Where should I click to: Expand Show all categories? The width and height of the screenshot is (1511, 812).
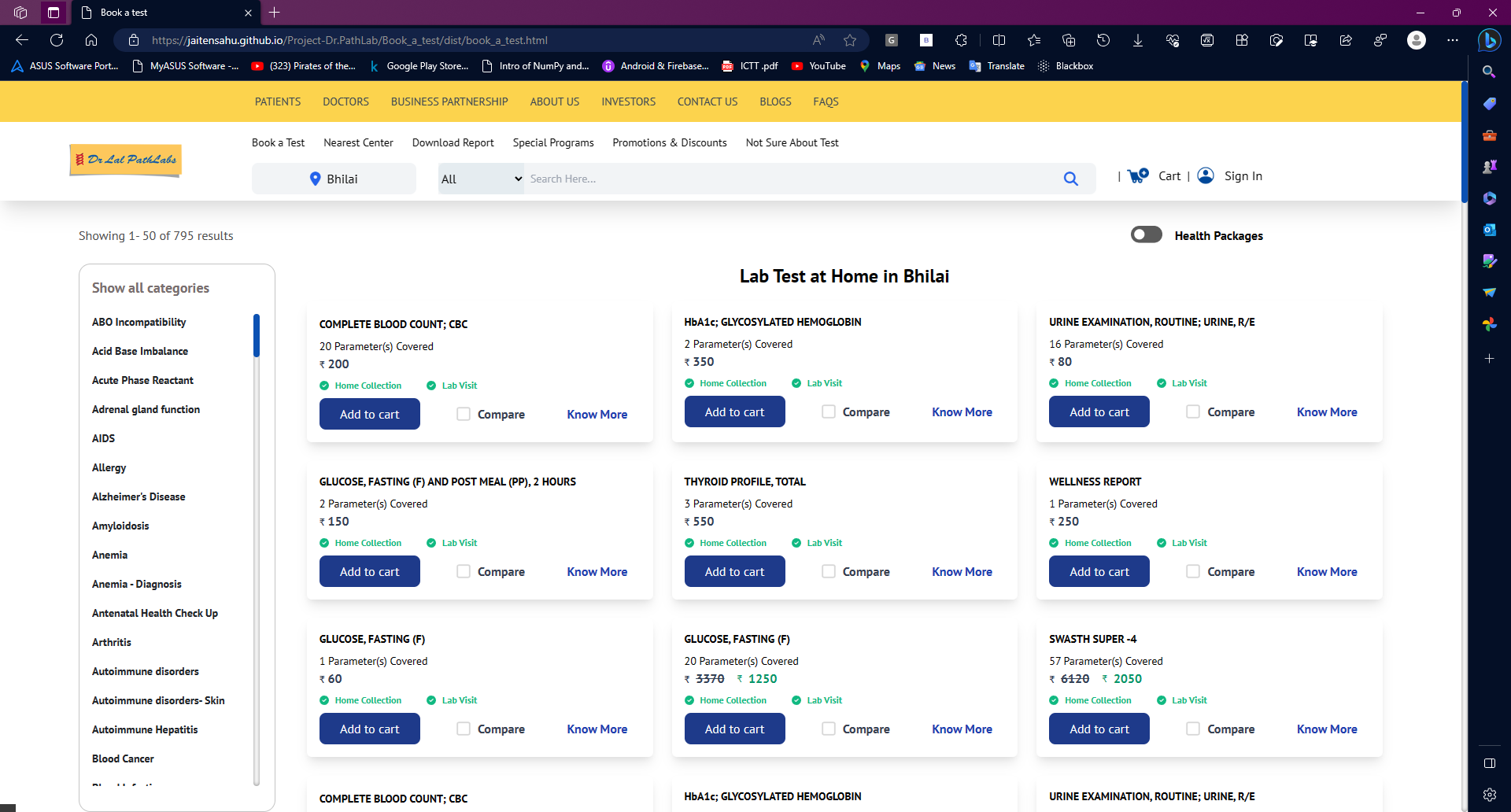150,288
